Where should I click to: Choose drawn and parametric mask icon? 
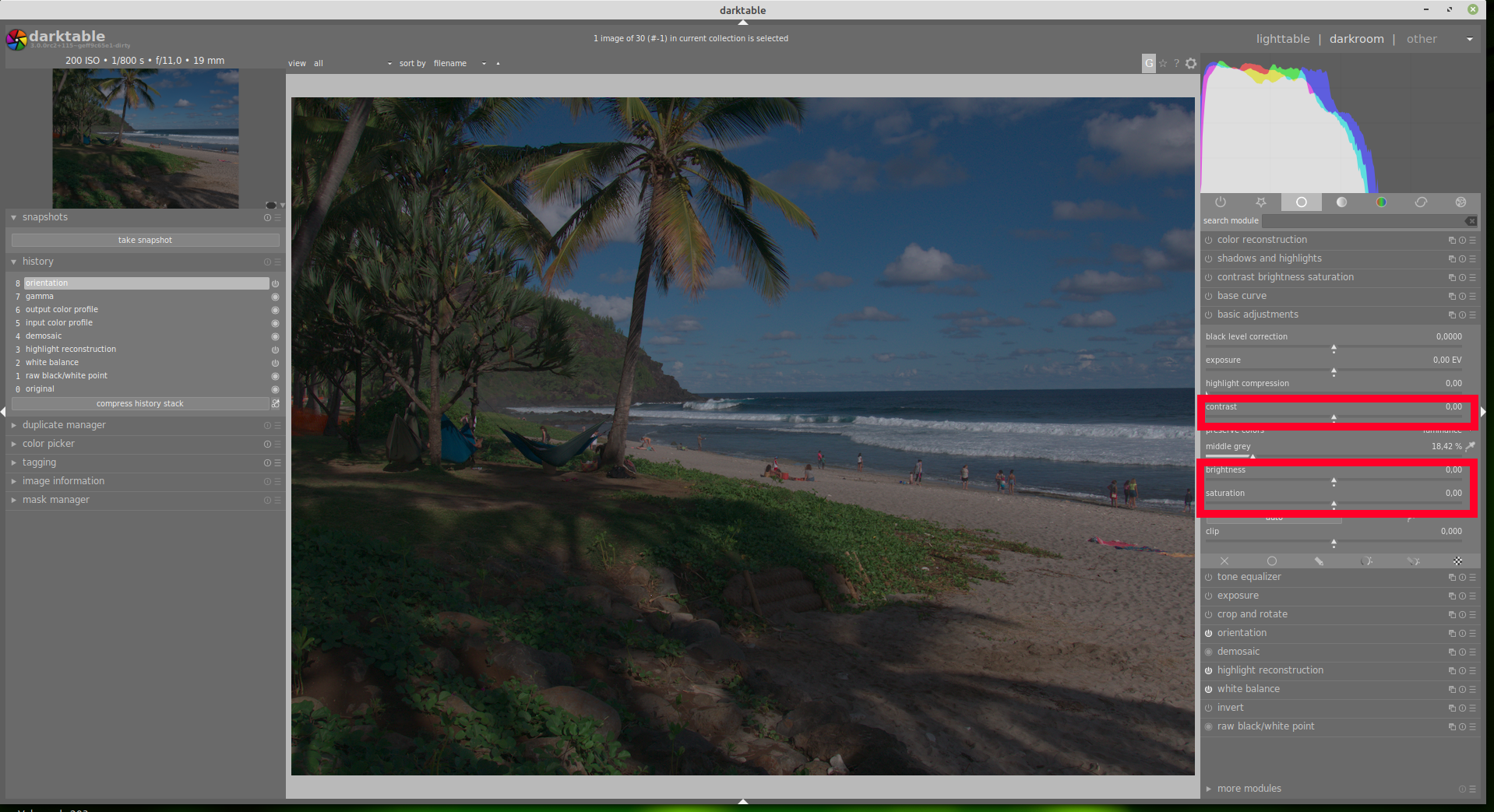(x=1413, y=561)
